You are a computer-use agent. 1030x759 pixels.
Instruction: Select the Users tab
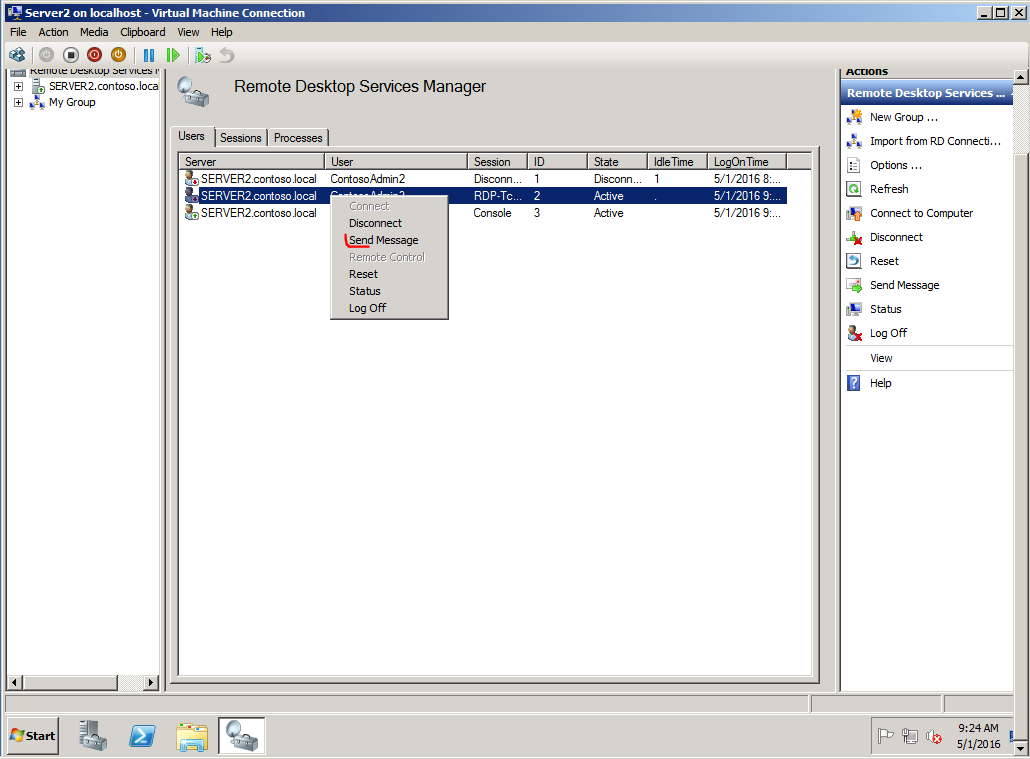click(192, 136)
